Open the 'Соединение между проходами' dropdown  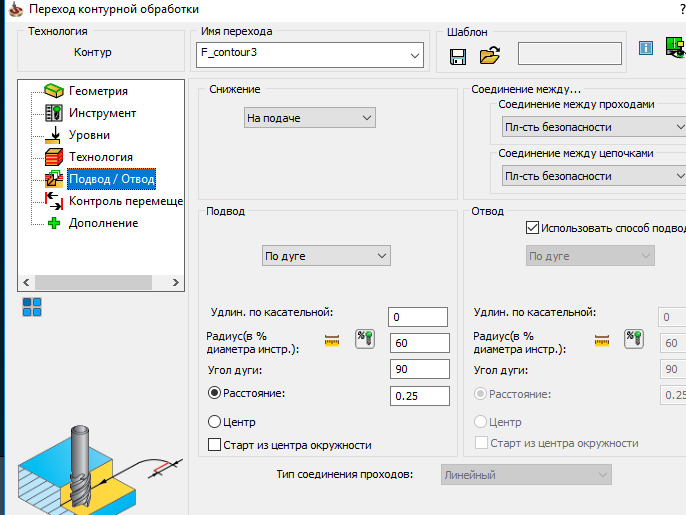tap(592, 127)
